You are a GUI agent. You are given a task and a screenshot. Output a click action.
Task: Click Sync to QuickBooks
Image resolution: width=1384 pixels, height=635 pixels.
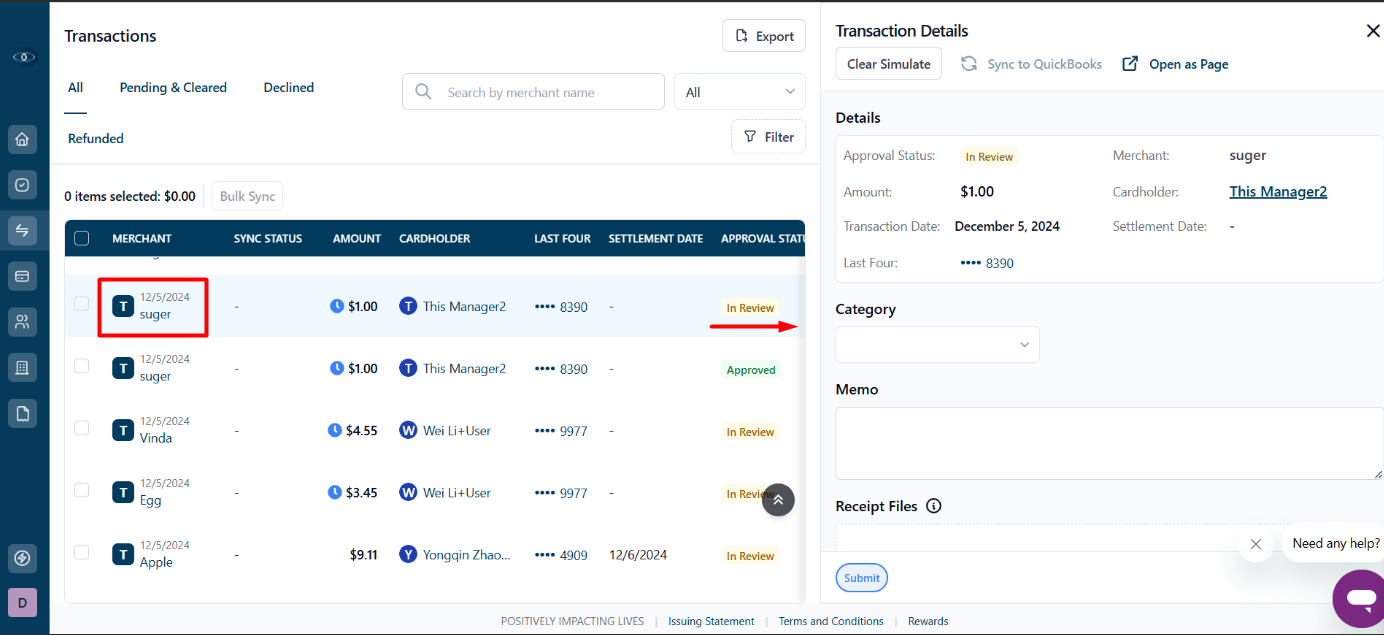(1031, 64)
